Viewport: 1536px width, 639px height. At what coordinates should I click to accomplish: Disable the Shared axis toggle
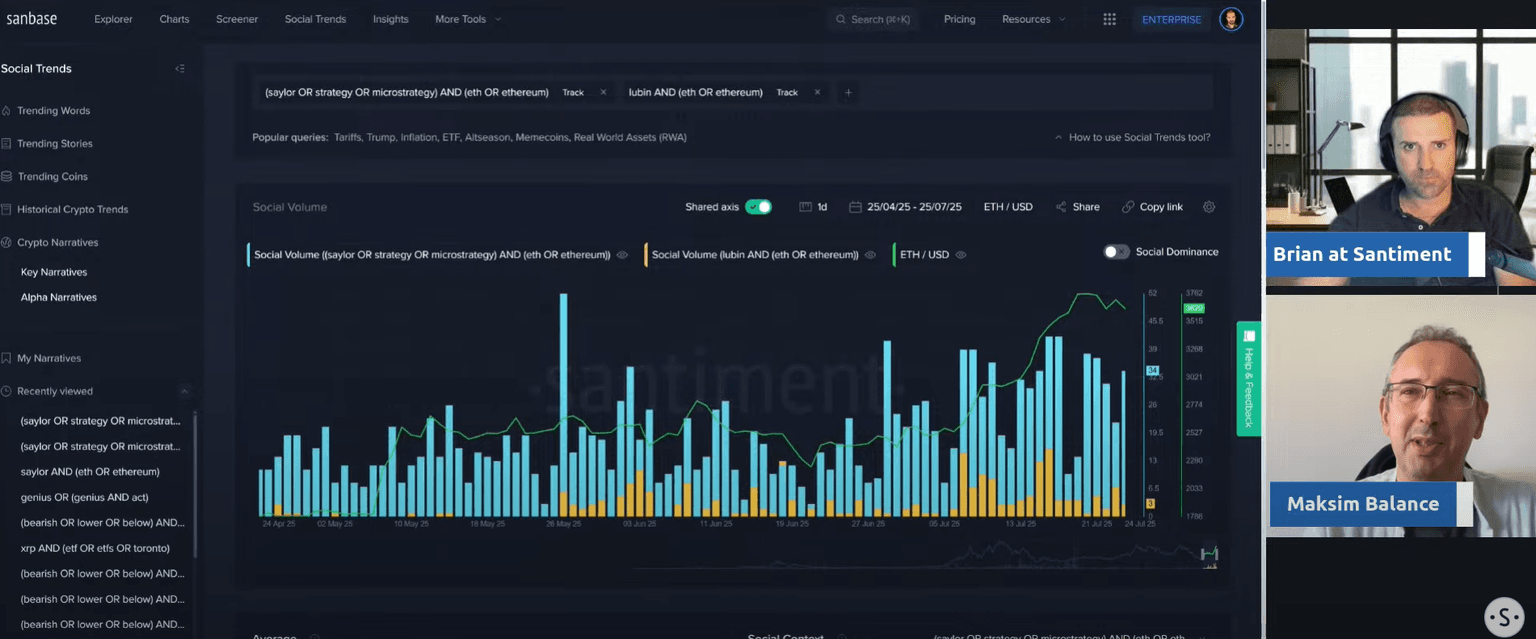pyautogui.click(x=758, y=207)
